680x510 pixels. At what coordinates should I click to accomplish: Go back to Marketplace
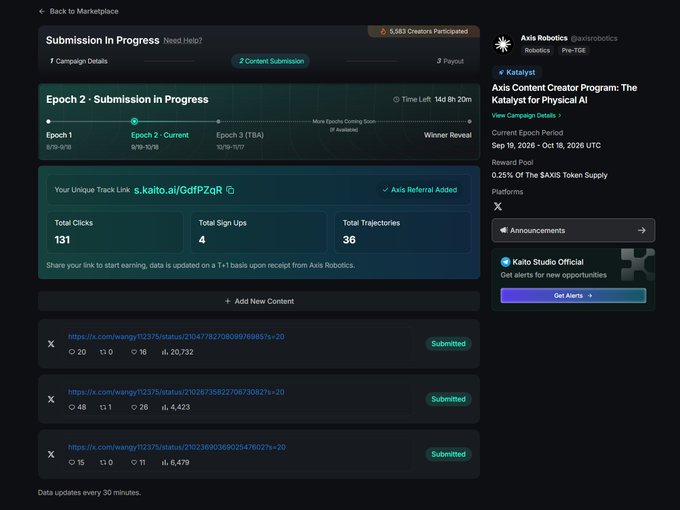[x=78, y=11]
